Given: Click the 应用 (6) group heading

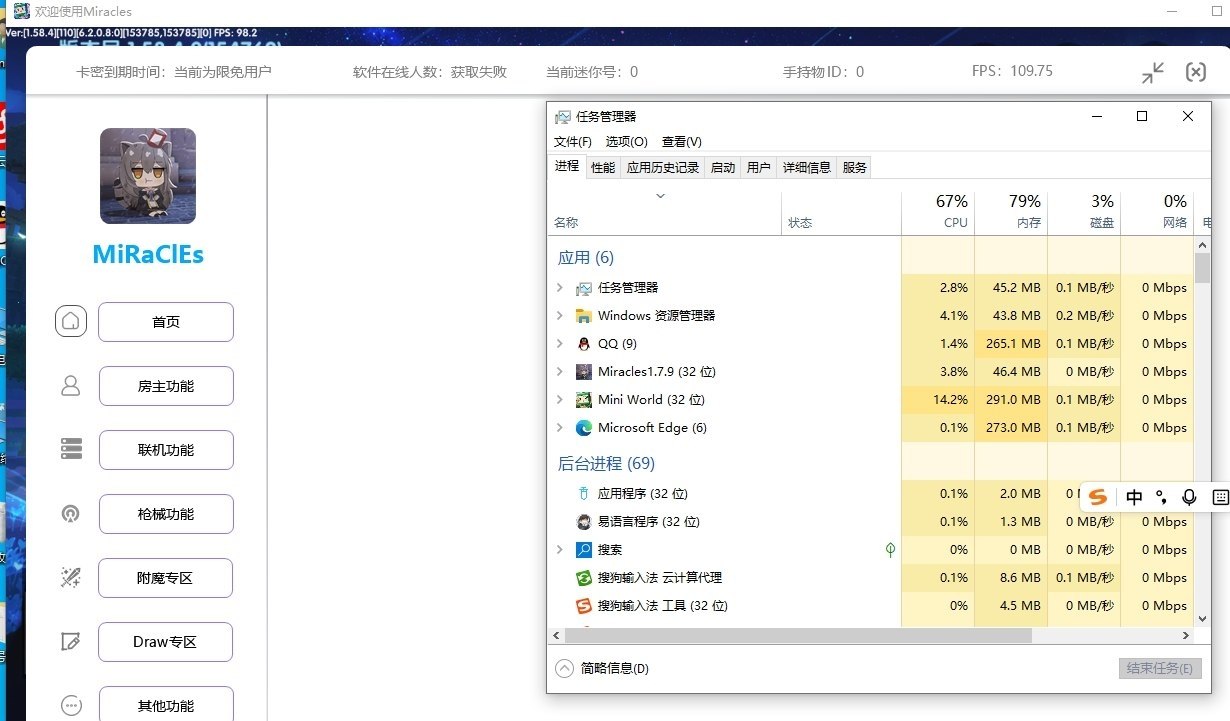Looking at the screenshot, I should pyautogui.click(x=586, y=258).
